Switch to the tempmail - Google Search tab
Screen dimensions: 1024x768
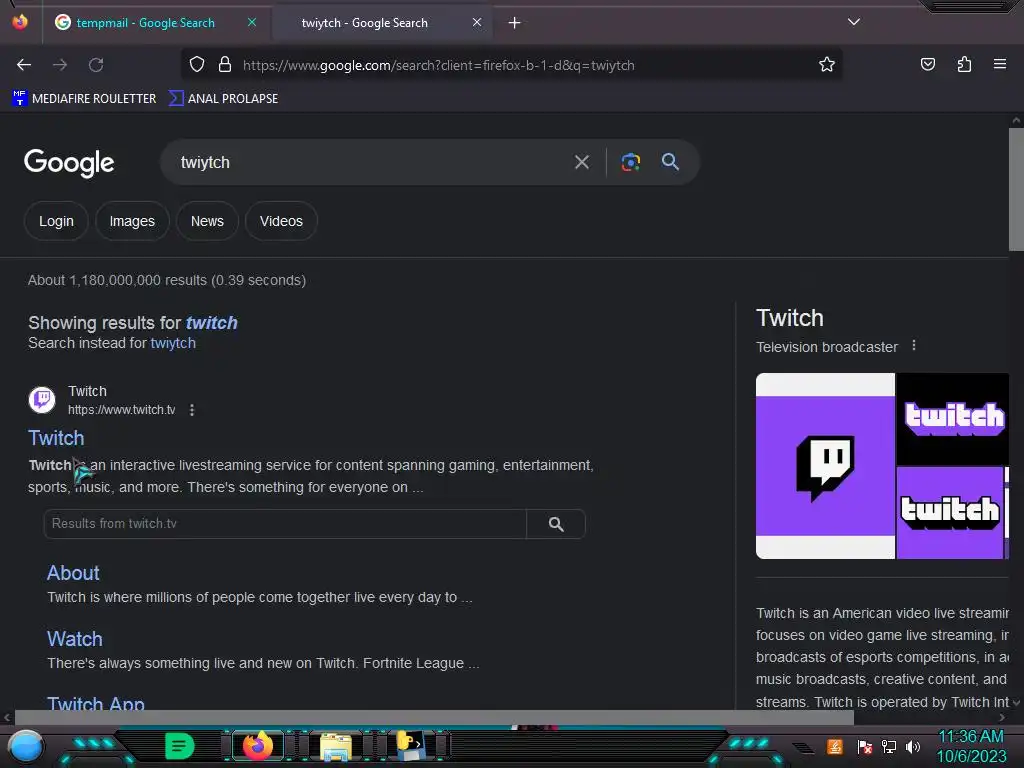(x=146, y=23)
